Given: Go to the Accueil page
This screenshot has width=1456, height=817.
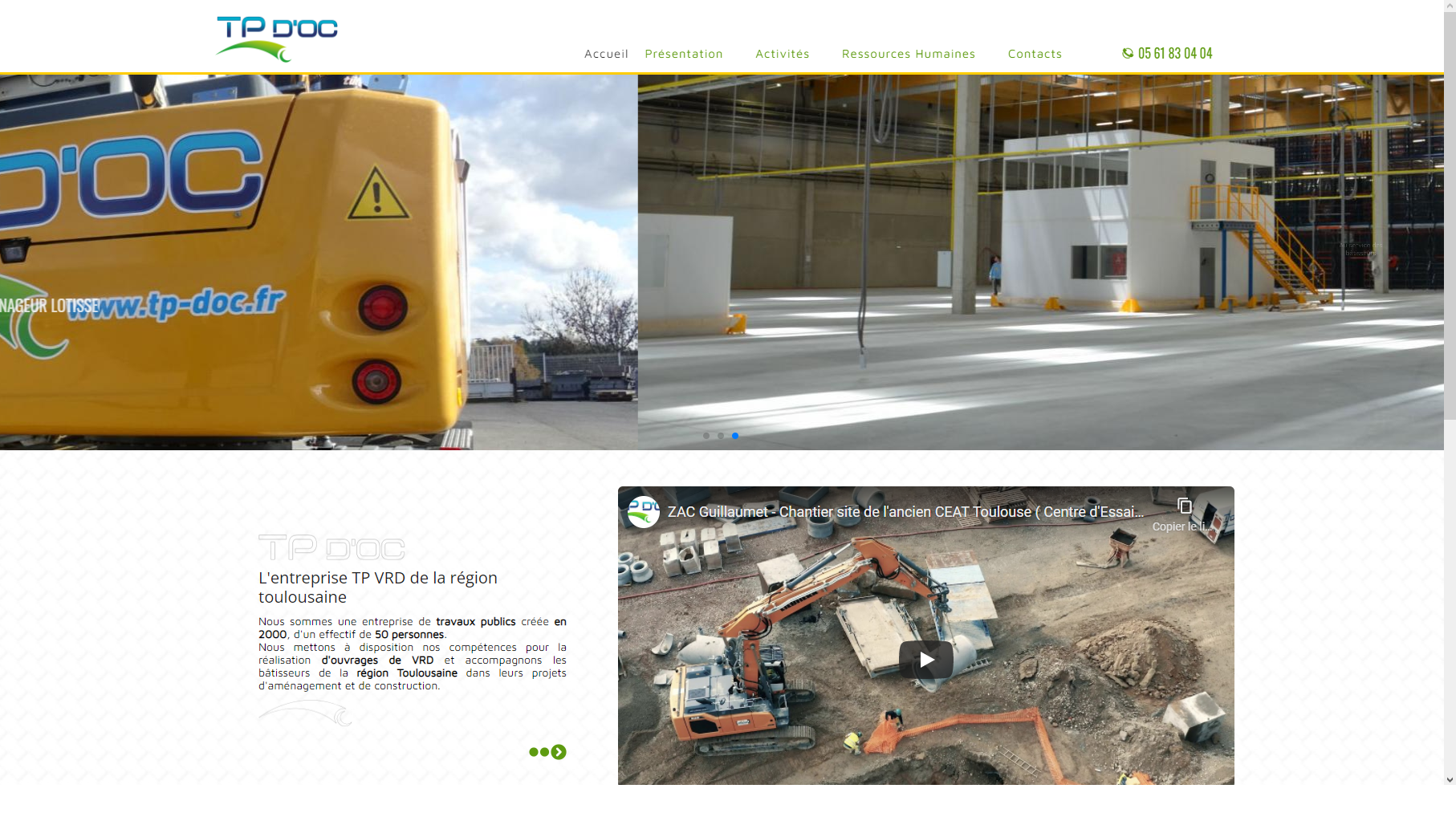Looking at the screenshot, I should (606, 54).
